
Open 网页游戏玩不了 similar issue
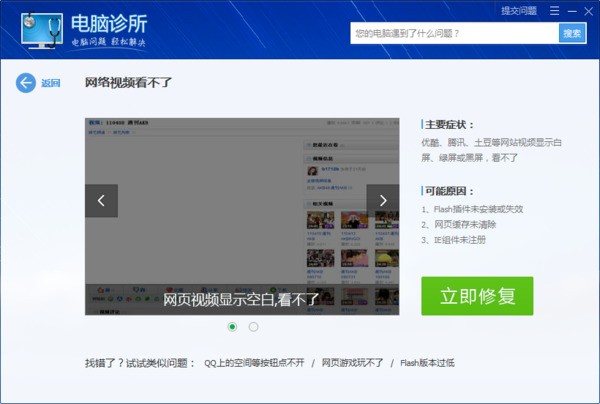click(352, 363)
